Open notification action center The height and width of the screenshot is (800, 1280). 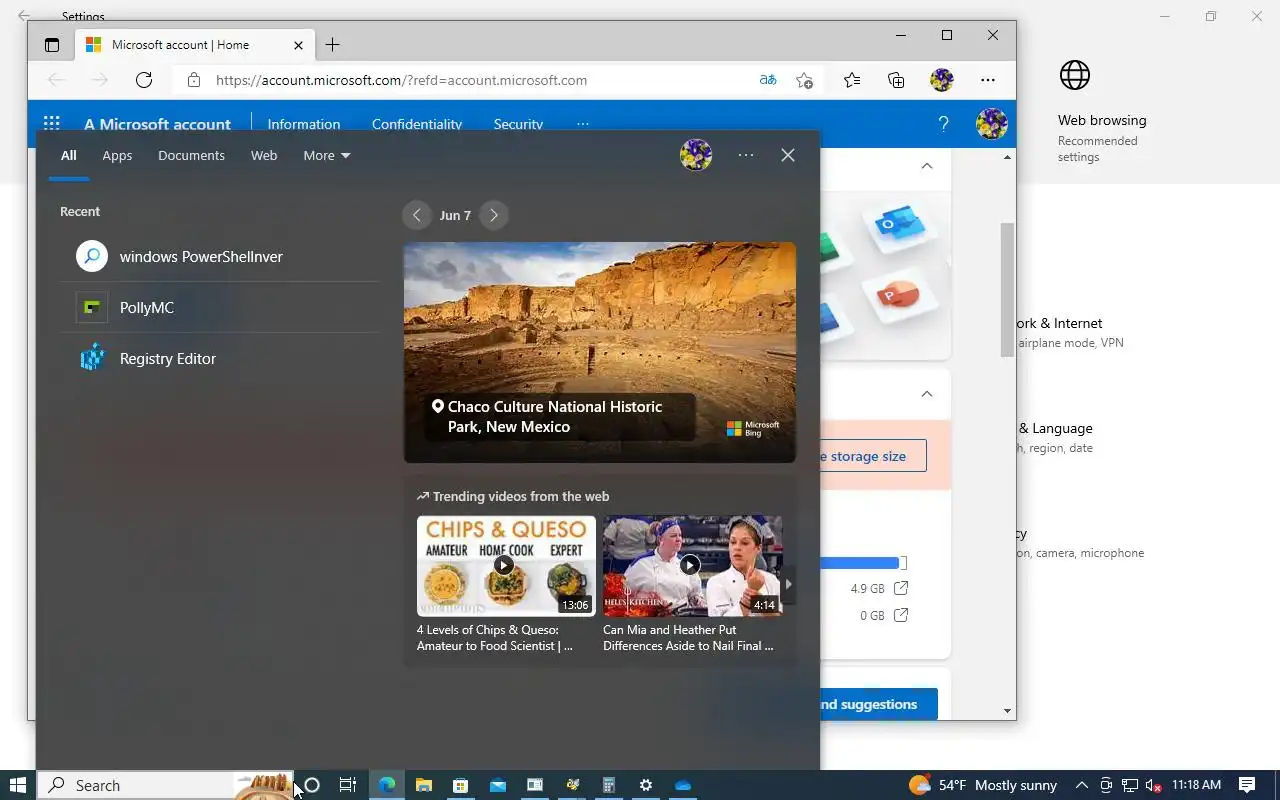pyautogui.click(x=1247, y=785)
